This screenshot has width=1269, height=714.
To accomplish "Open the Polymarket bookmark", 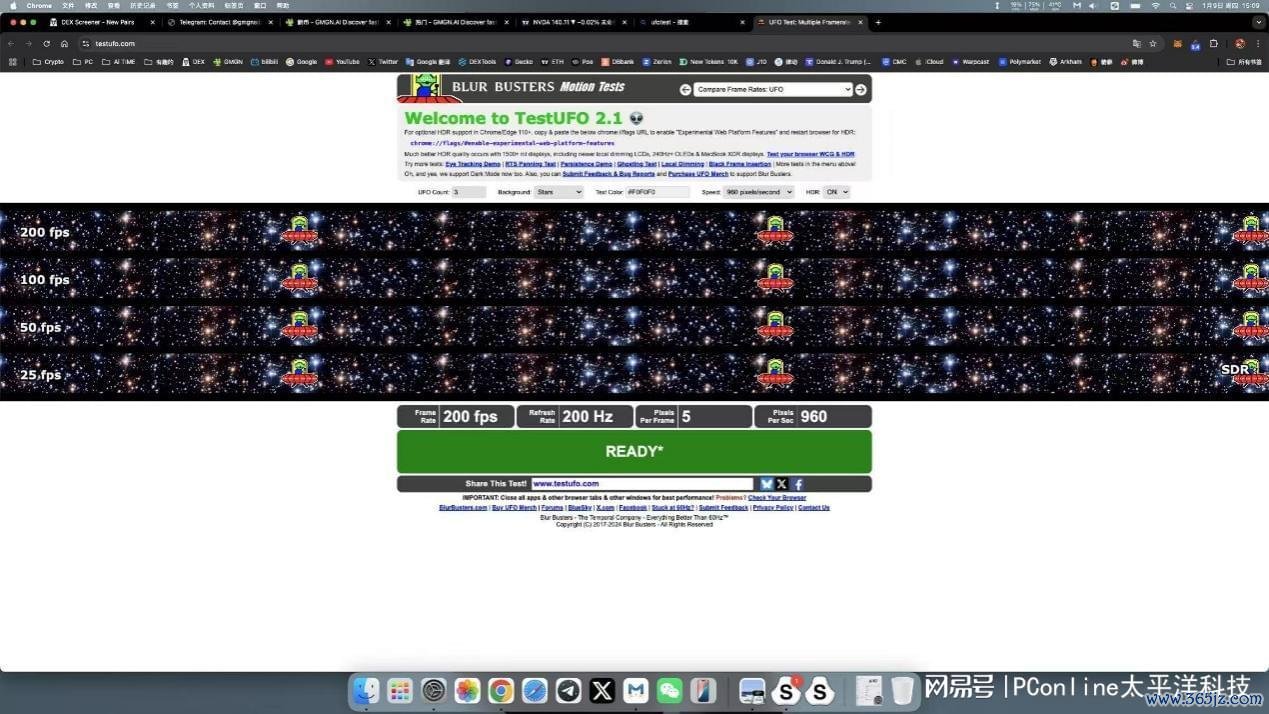I will [x=1020, y=62].
